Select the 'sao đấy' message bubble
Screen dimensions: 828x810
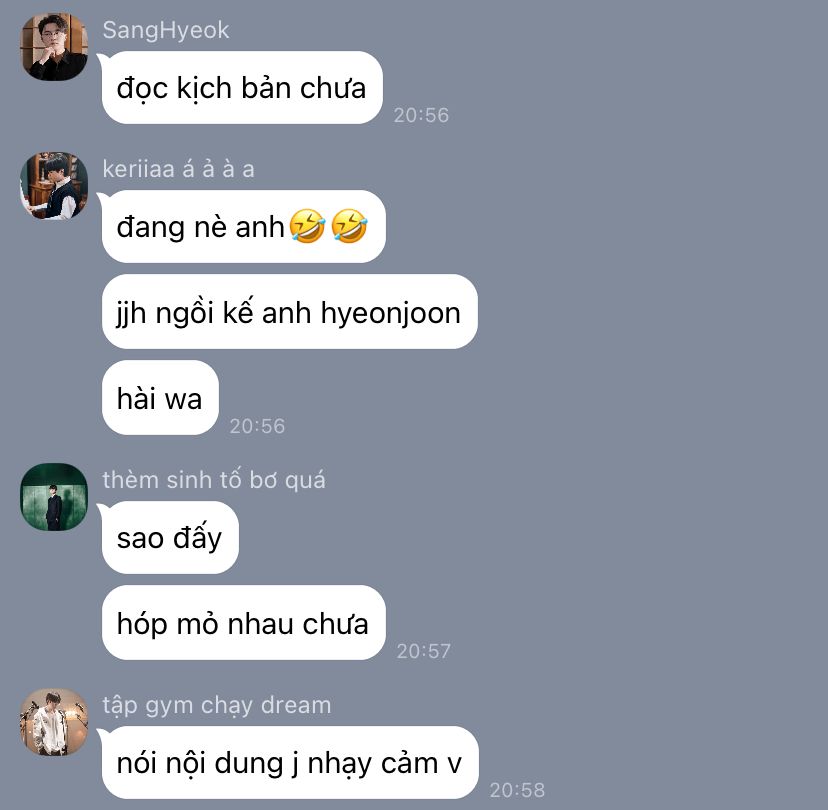pos(170,538)
